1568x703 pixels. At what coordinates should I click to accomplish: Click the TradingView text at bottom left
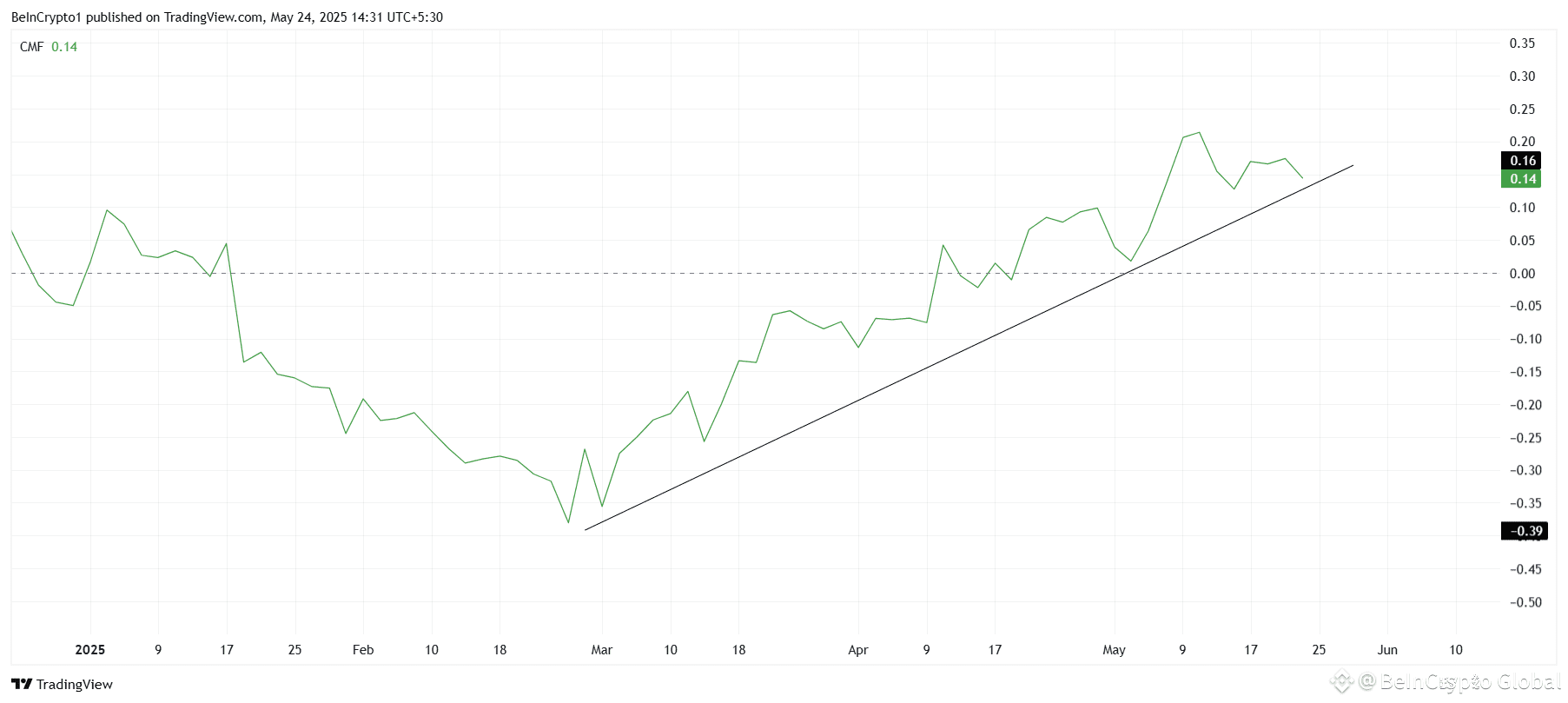tap(75, 685)
